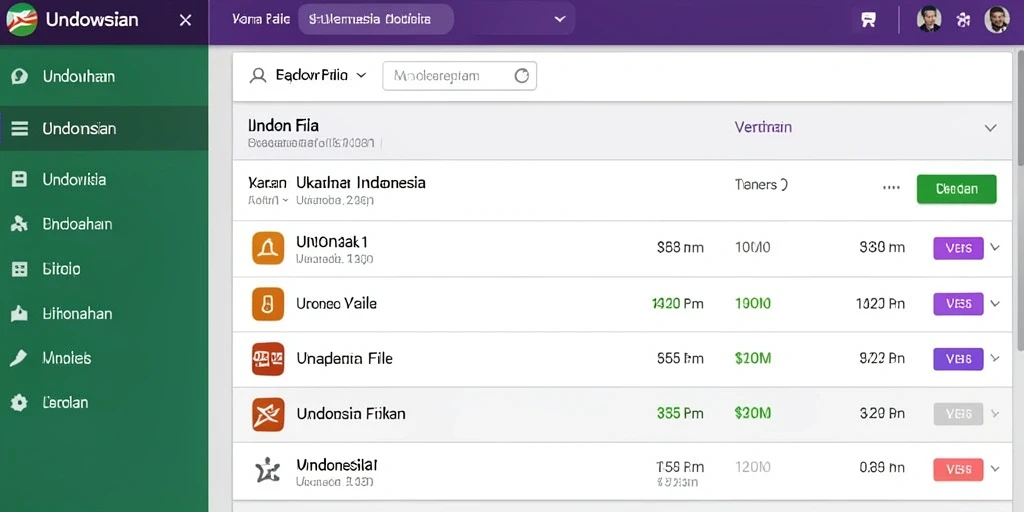Click the red VEBS button for Vindonesilal
Image resolution: width=1024 pixels, height=512 pixels.
pyautogui.click(x=959, y=469)
